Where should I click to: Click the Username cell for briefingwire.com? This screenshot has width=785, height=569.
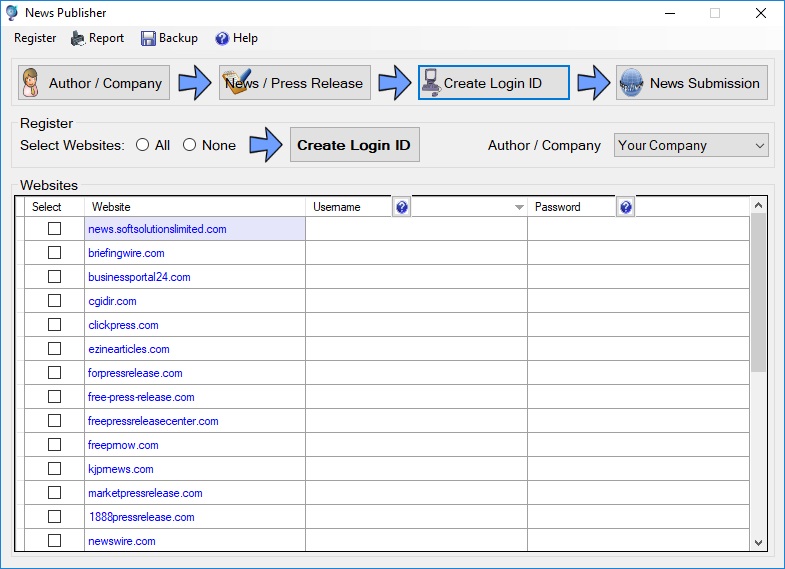[417, 253]
